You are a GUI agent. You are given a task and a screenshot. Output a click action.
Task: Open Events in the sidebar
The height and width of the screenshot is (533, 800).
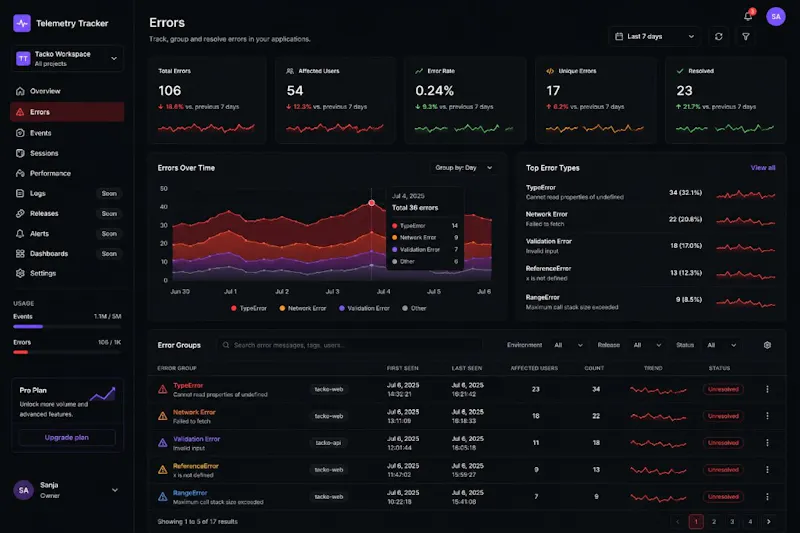click(67, 133)
